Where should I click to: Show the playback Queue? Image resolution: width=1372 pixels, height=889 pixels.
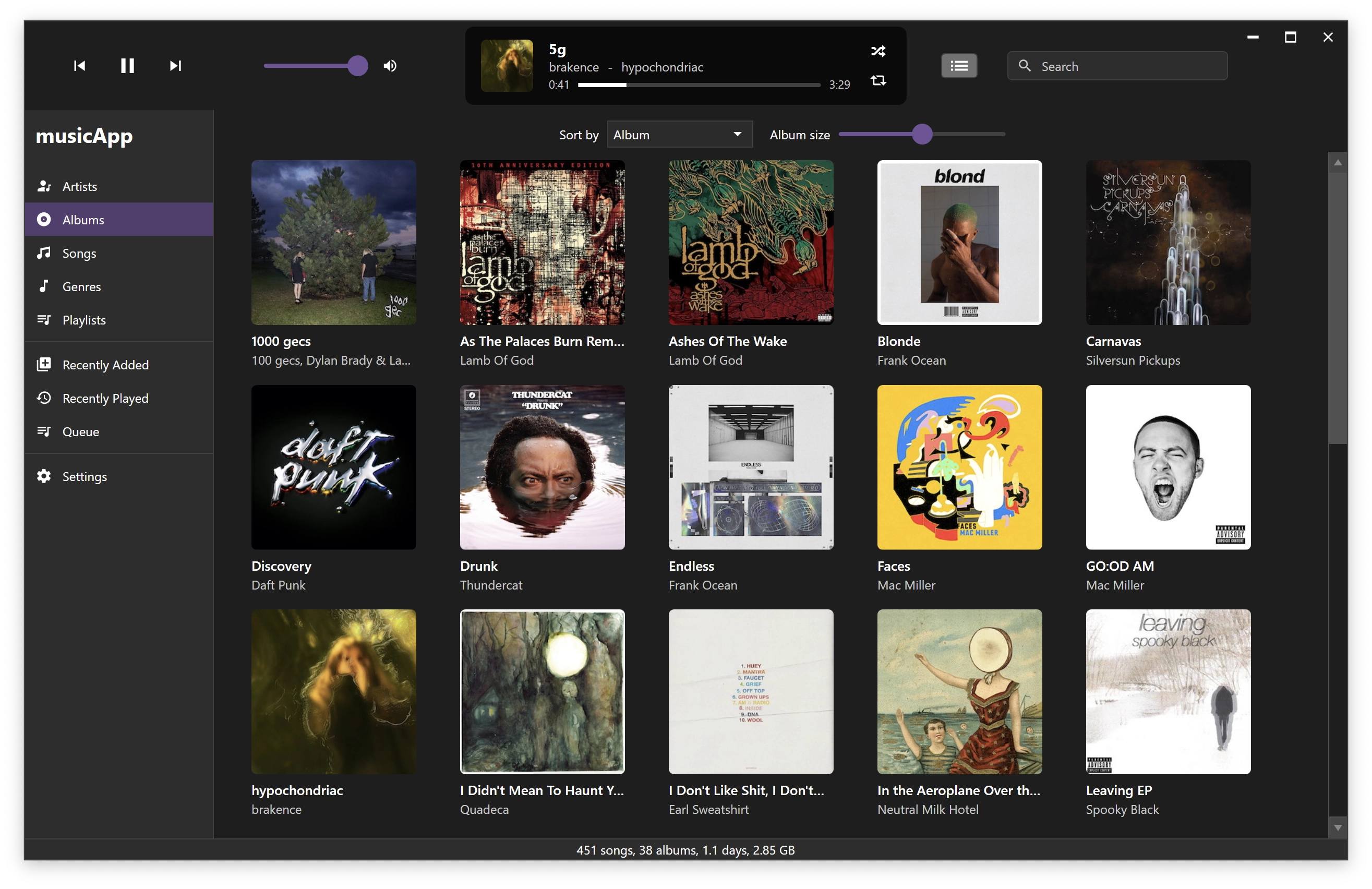119,432
